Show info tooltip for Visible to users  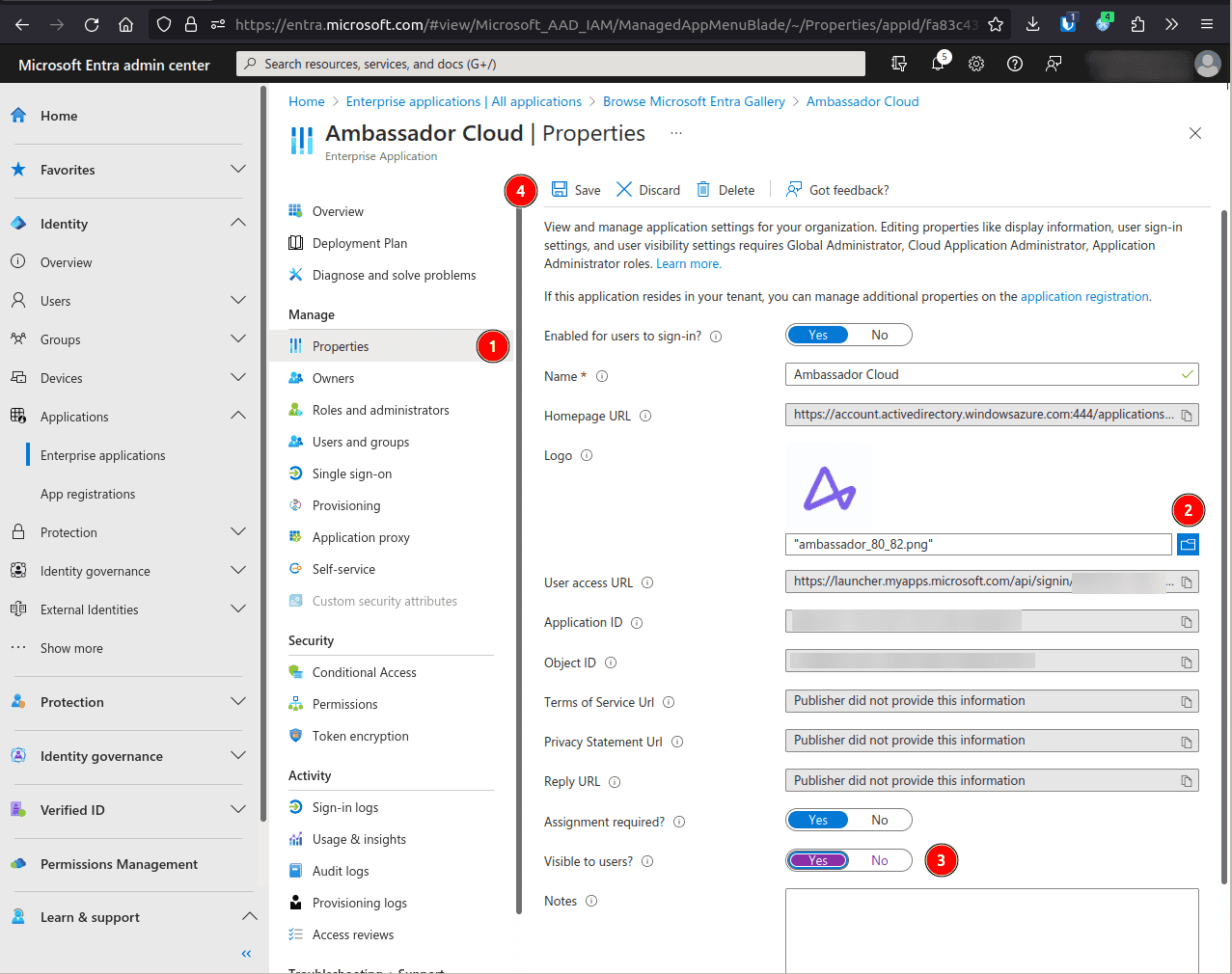pos(647,861)
